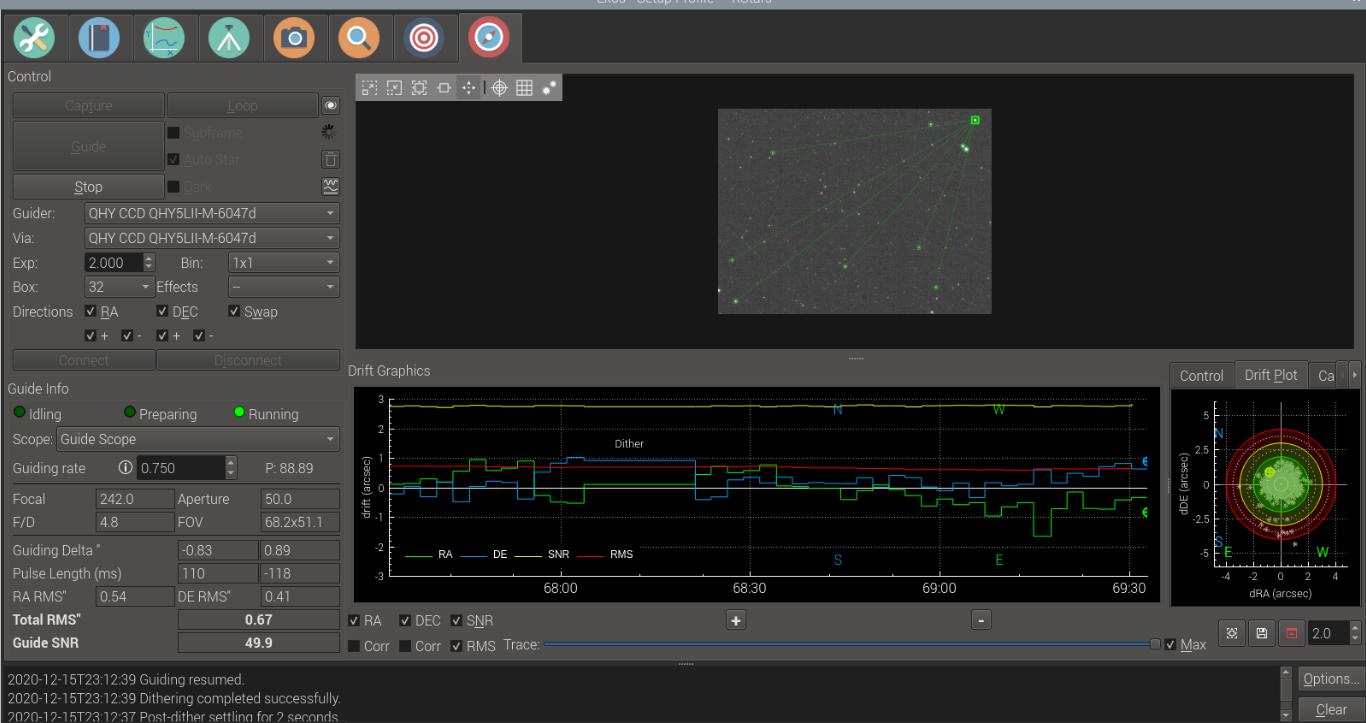Toggle the Max trace checkbox
The width and height of the screenshot is (1366, 723).
pos(1171,645)
